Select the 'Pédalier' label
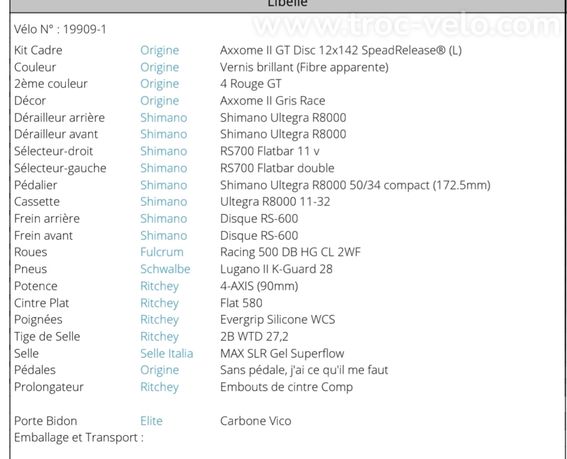The image size is (567, 459). 35,185
